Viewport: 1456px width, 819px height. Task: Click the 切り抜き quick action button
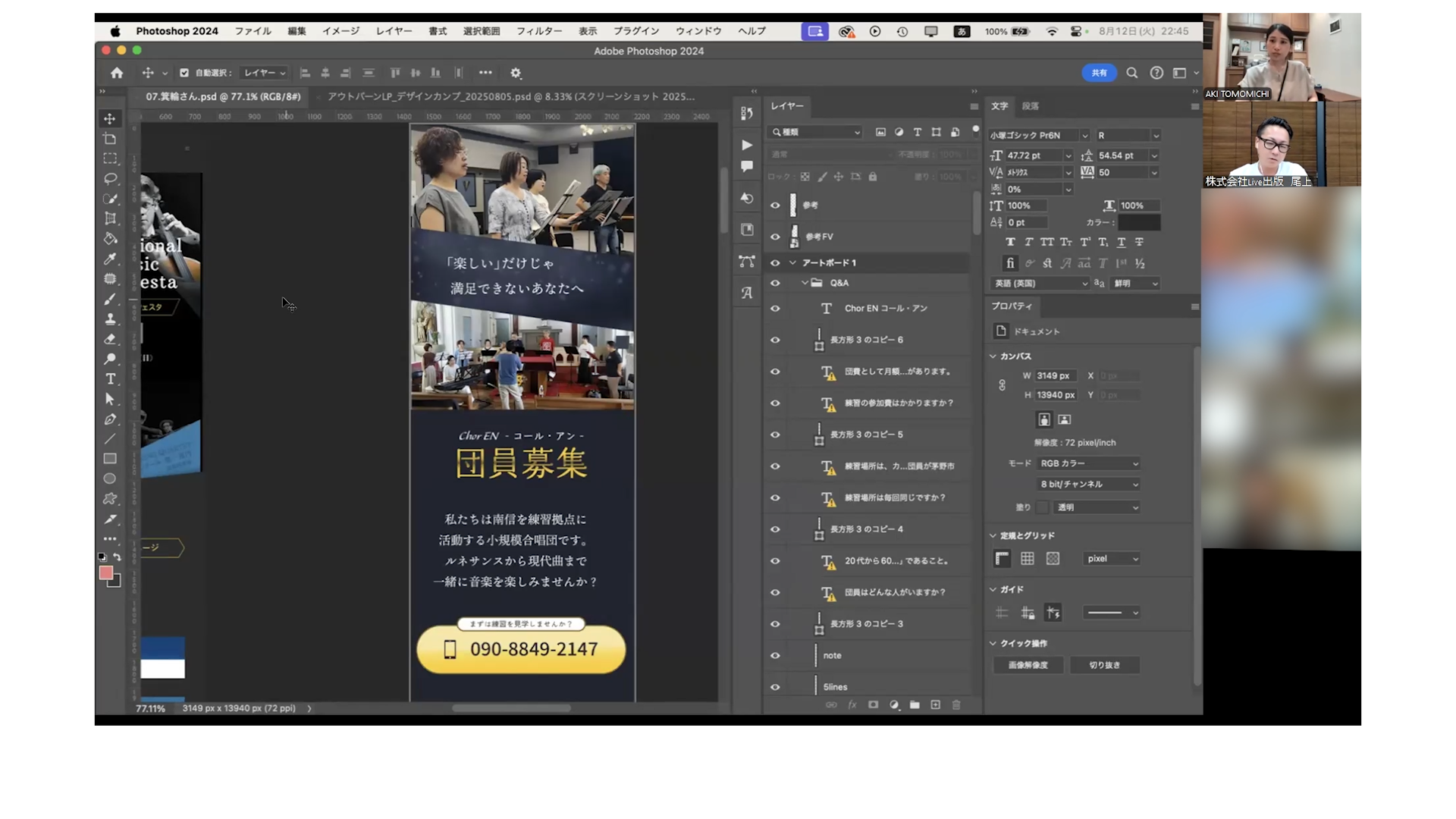pos(1104,665)
